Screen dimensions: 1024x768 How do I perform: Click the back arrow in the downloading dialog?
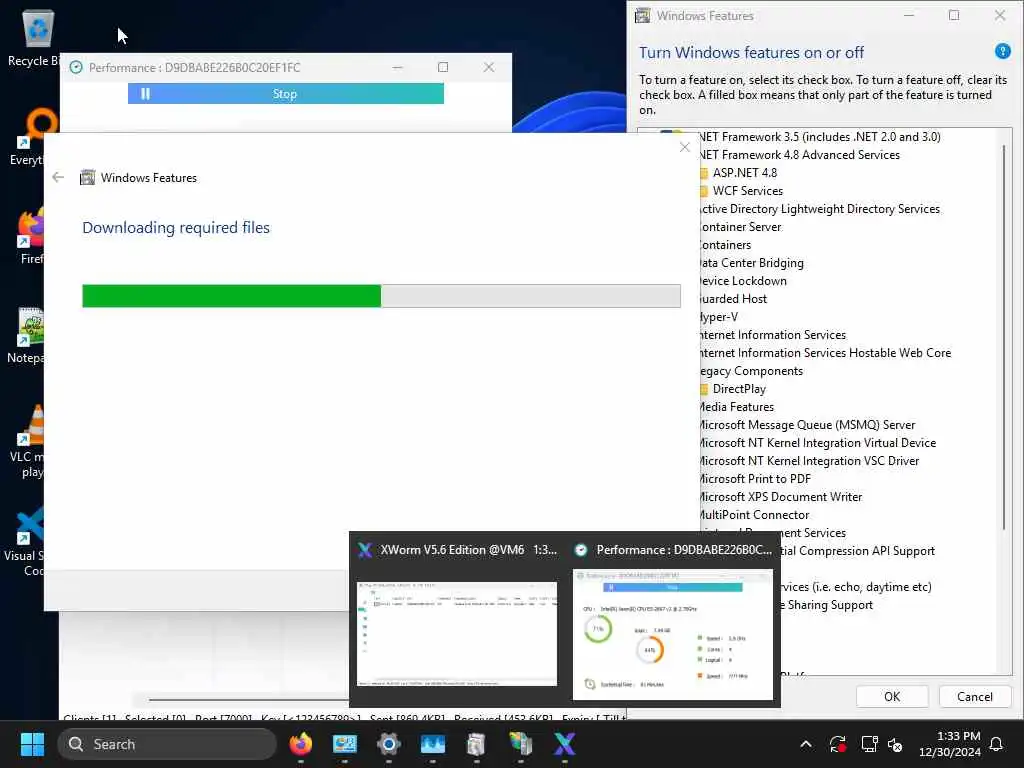[58, 177]
